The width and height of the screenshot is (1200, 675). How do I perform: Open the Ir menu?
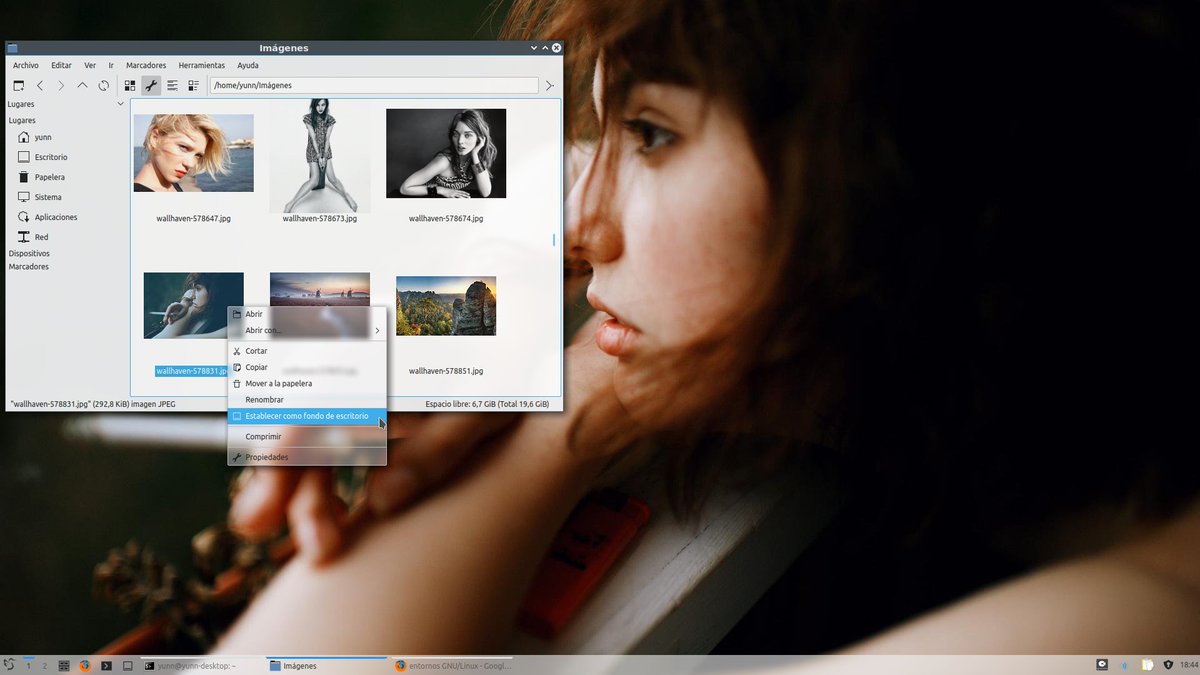click(111, 65)
